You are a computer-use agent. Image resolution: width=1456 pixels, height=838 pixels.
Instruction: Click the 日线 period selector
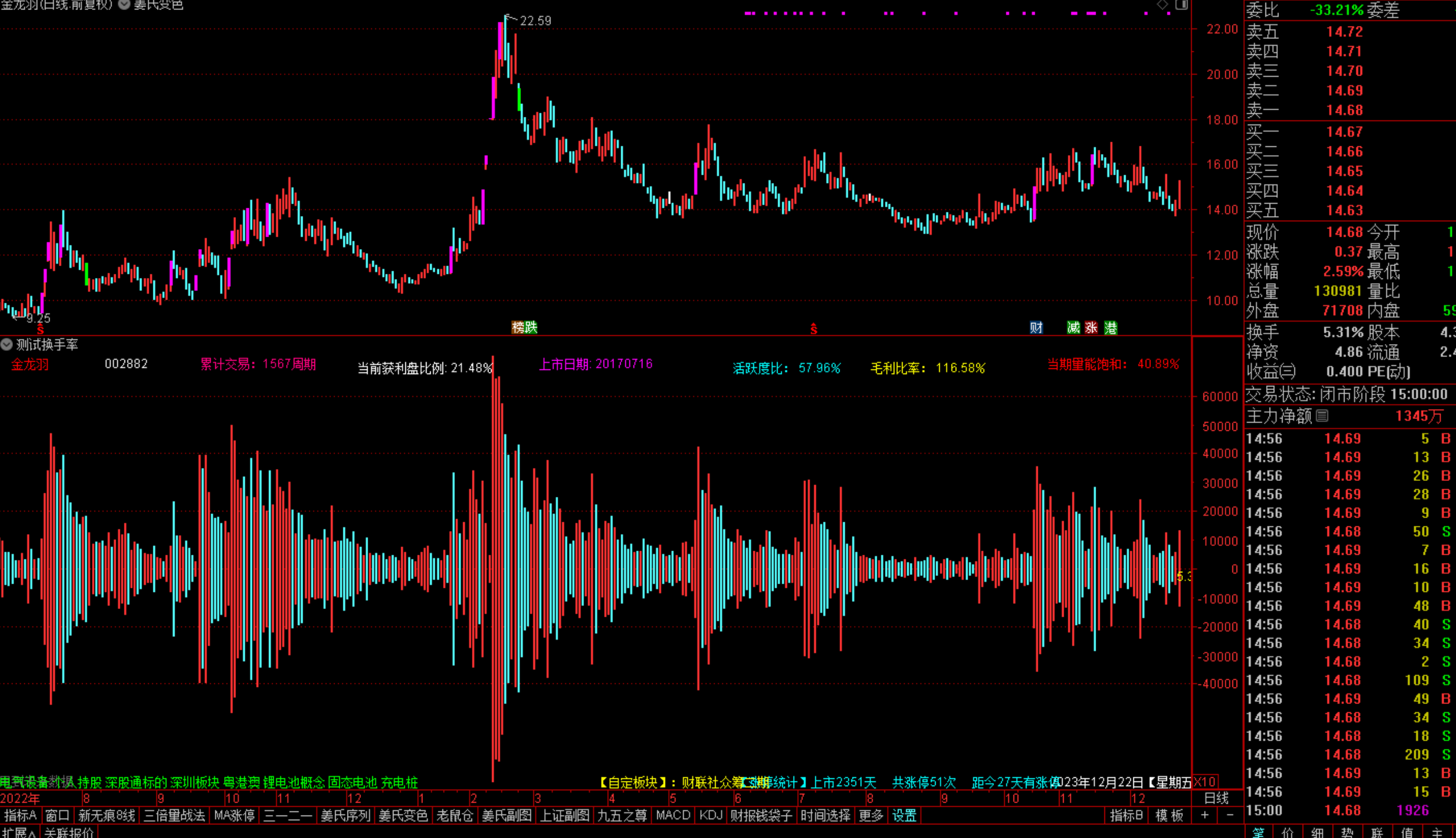coord(1216,798)
